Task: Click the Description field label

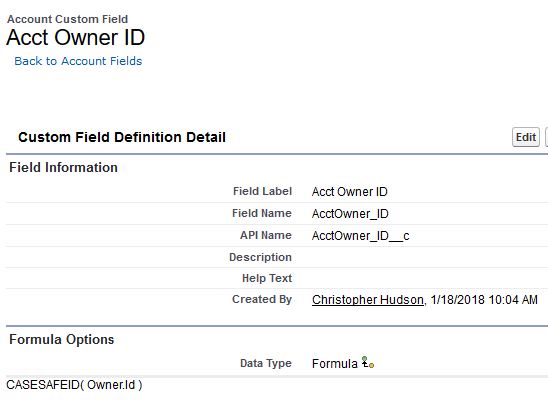Action: [x=260, y=257]
